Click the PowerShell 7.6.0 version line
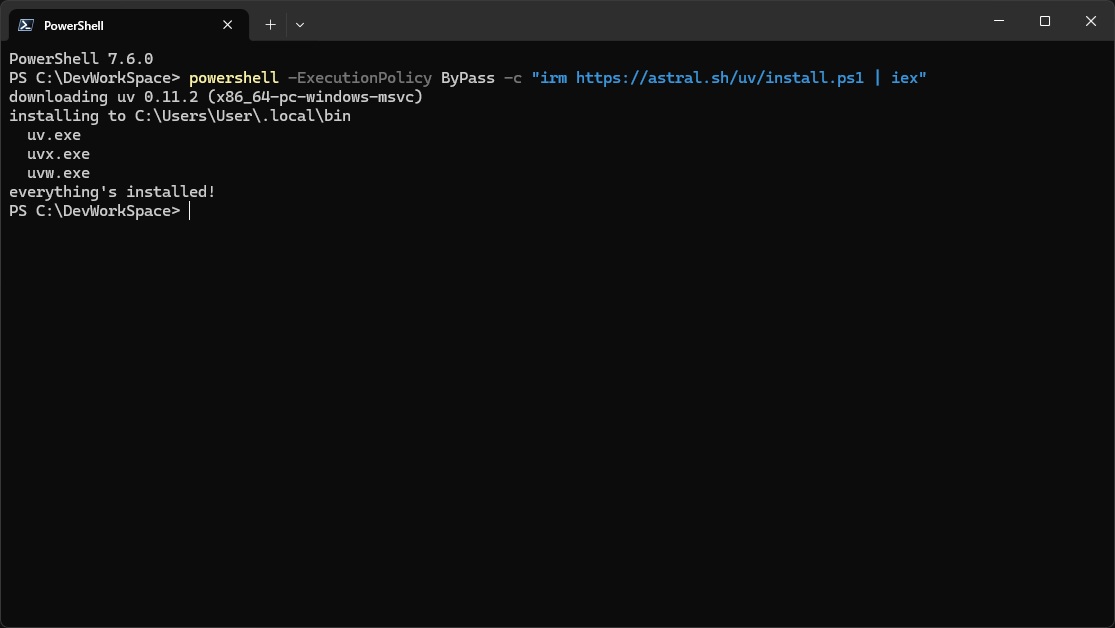This screenshot has width=1115, height=628. tap(81, 59)
